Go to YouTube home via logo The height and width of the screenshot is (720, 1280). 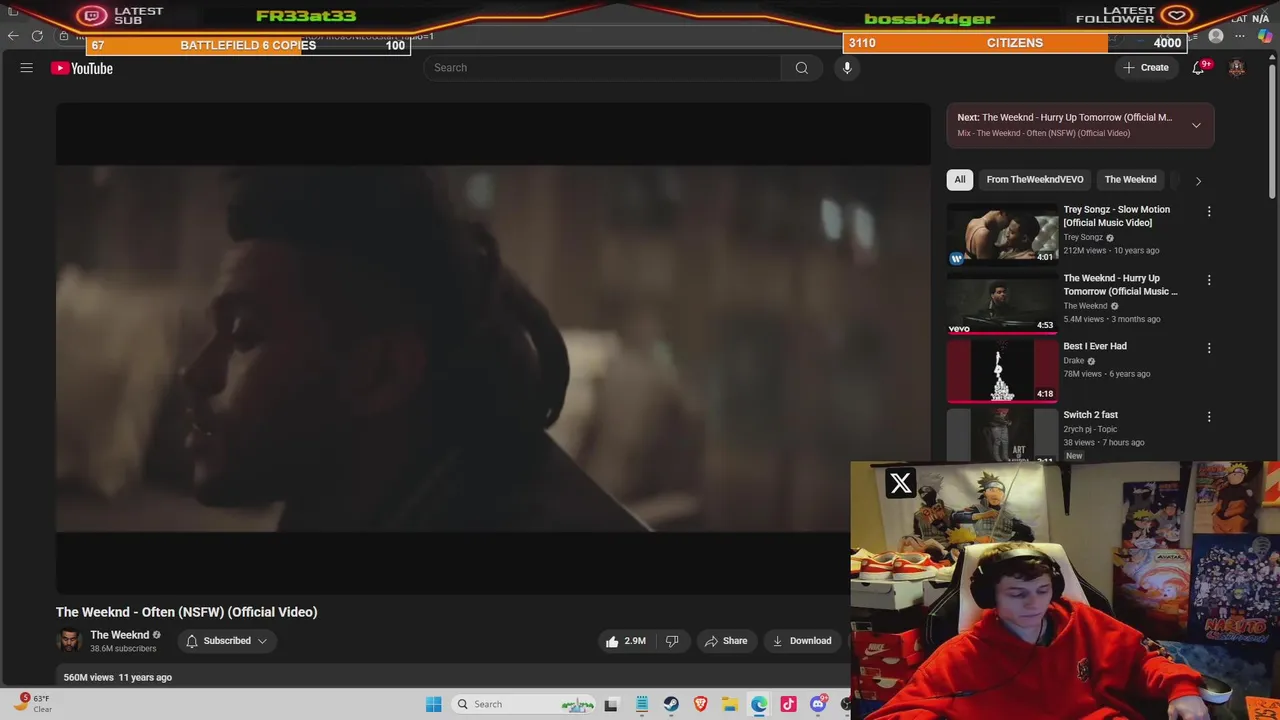82,68
